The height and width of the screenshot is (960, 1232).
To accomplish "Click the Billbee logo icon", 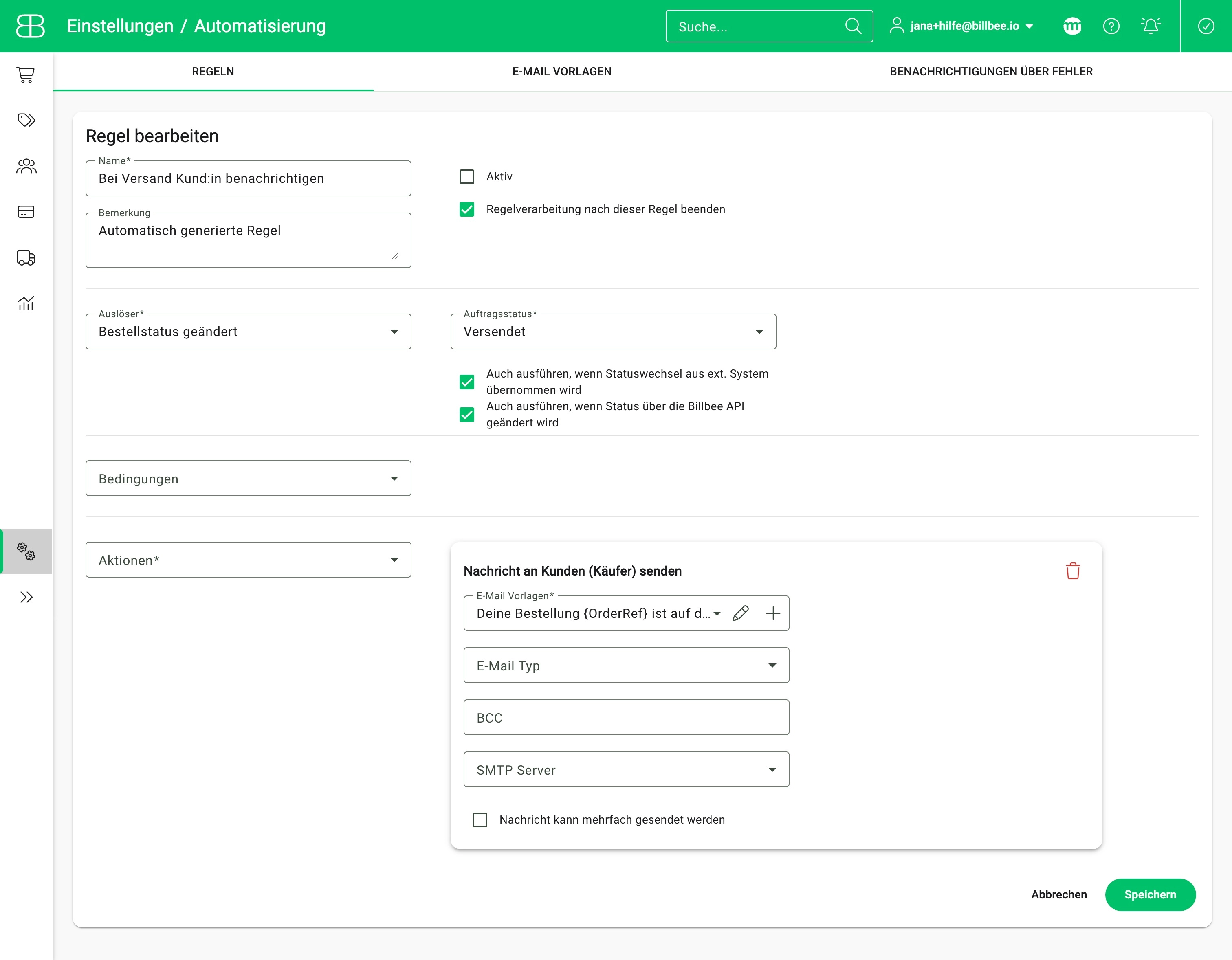I will [30, 26].
